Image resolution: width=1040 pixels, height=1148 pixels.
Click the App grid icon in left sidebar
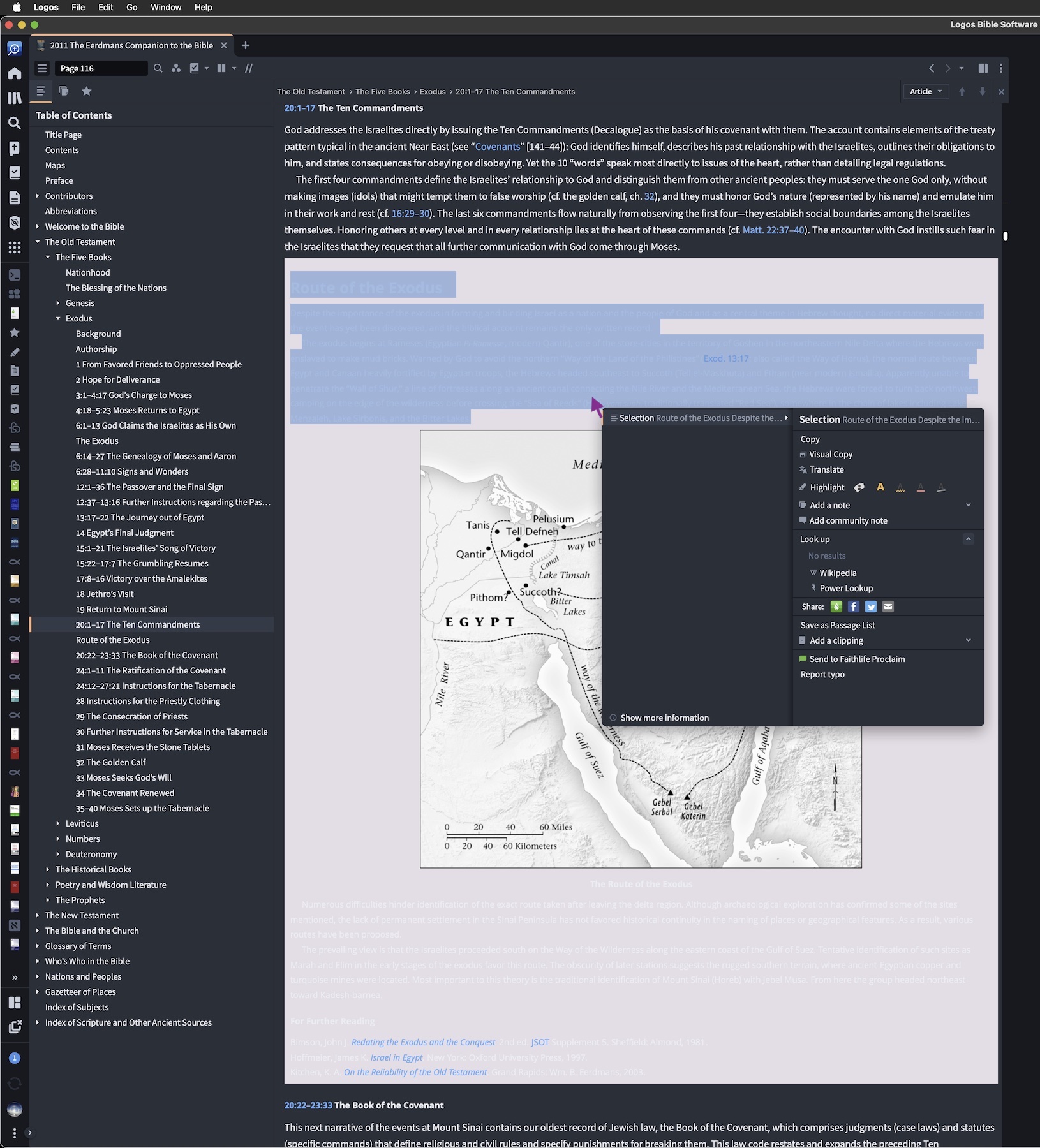click(14, 247)
